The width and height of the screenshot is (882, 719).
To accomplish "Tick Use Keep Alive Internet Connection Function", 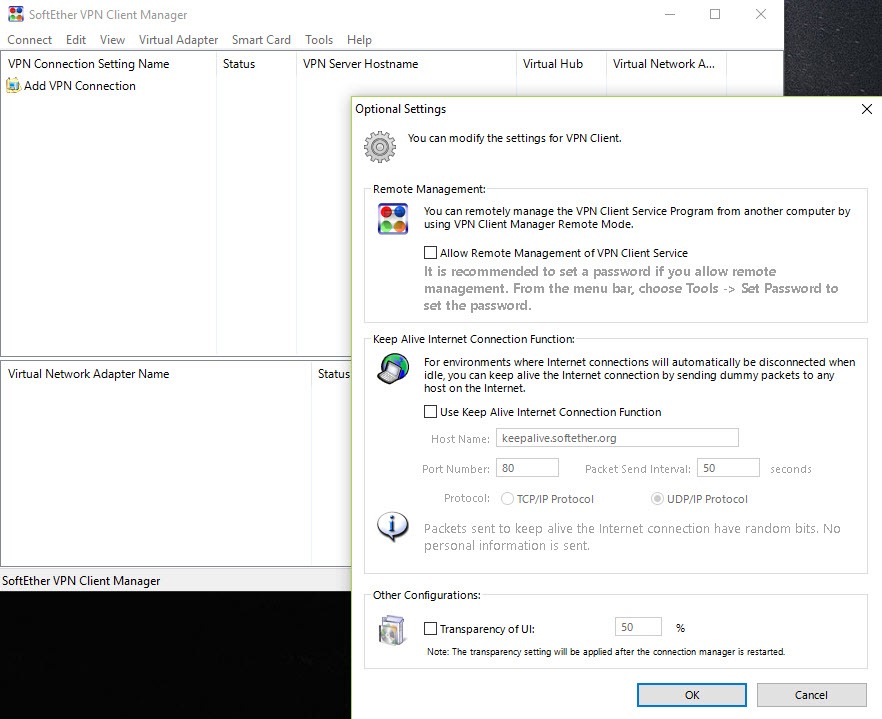I will [430, 412].
